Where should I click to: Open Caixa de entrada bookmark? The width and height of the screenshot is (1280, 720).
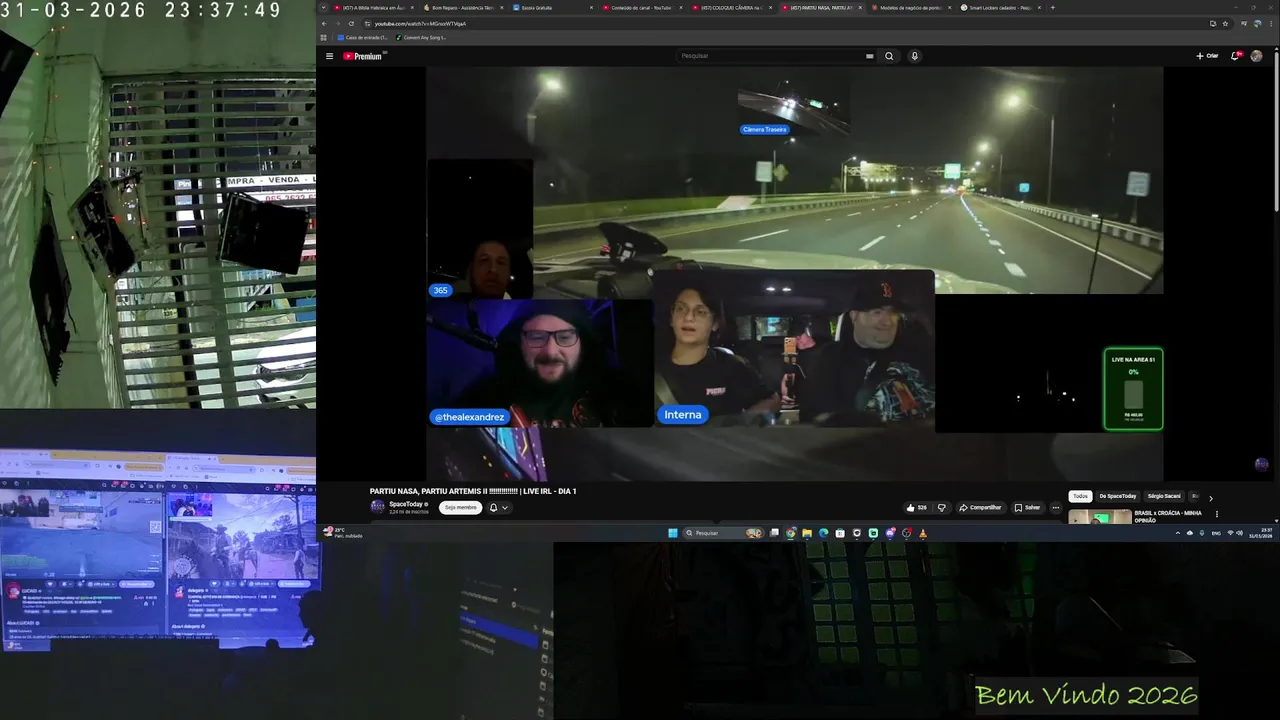(x=363, y=37)
